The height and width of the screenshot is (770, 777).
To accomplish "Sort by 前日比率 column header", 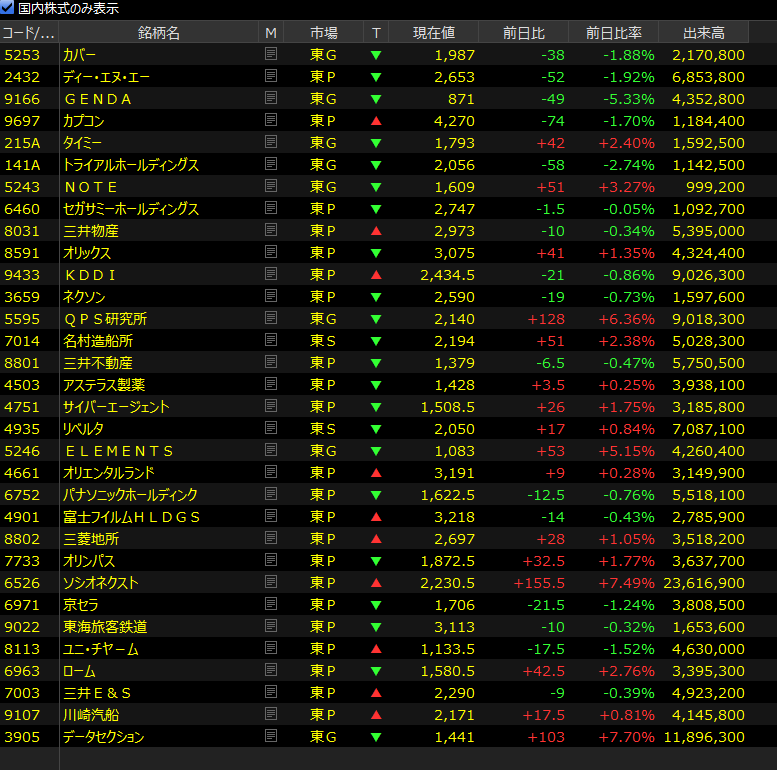I will [613, 33].
